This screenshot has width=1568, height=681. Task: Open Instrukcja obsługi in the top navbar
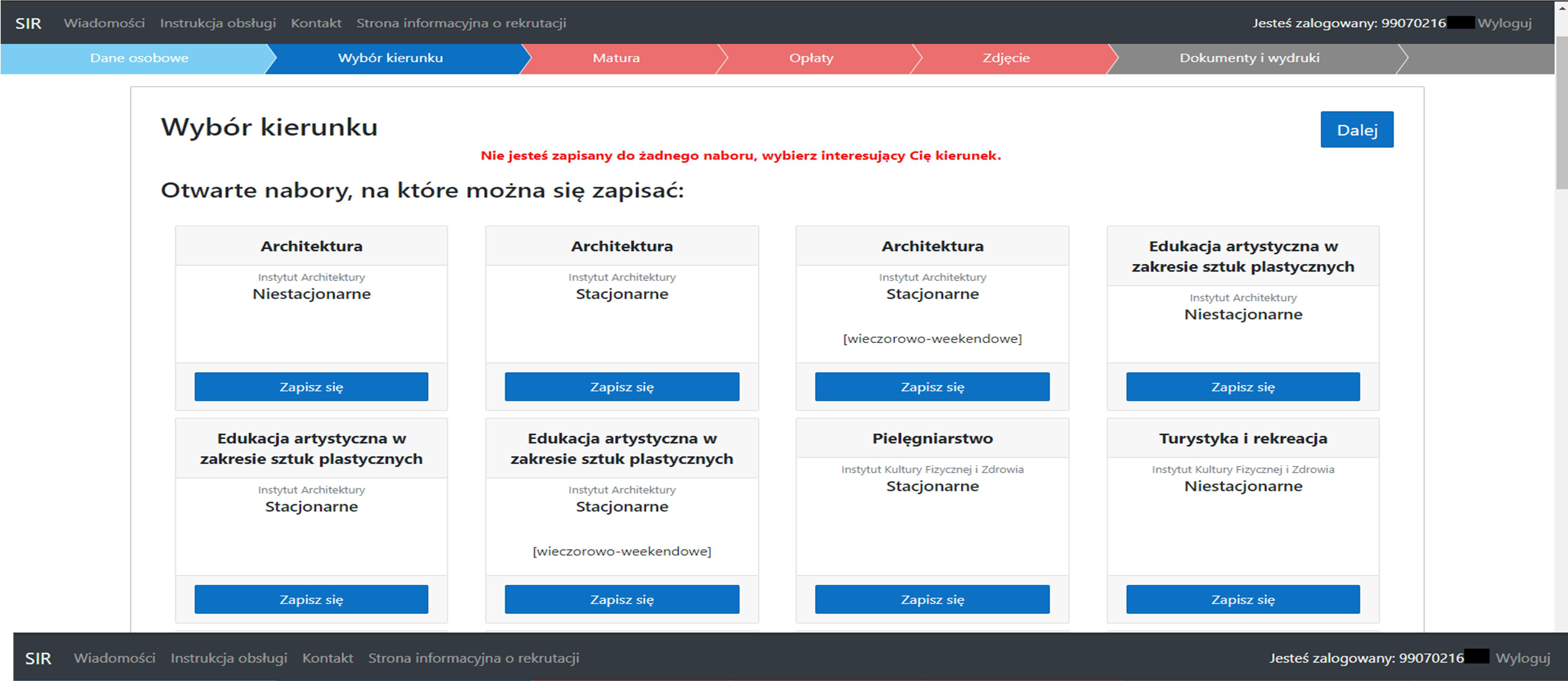[218, 23]
